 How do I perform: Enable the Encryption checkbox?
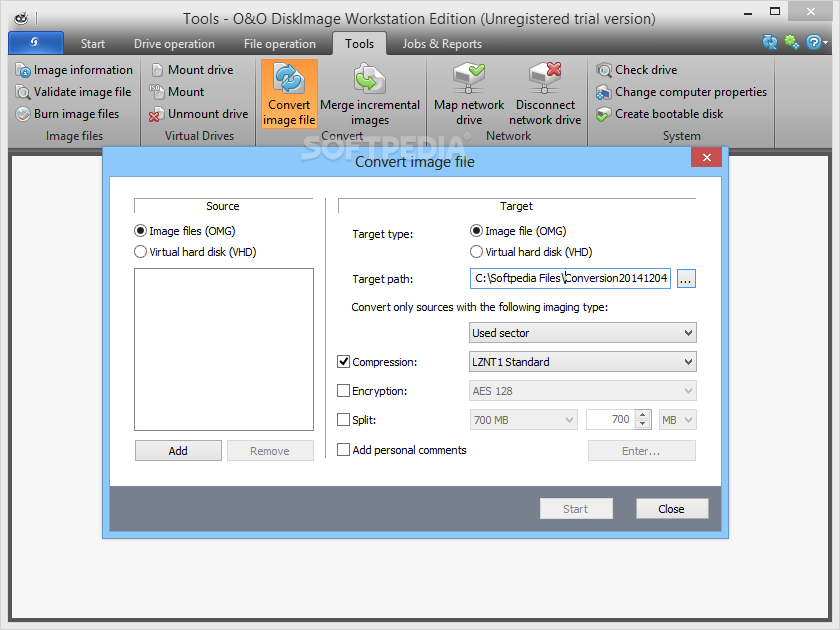(x=343, y=391)
